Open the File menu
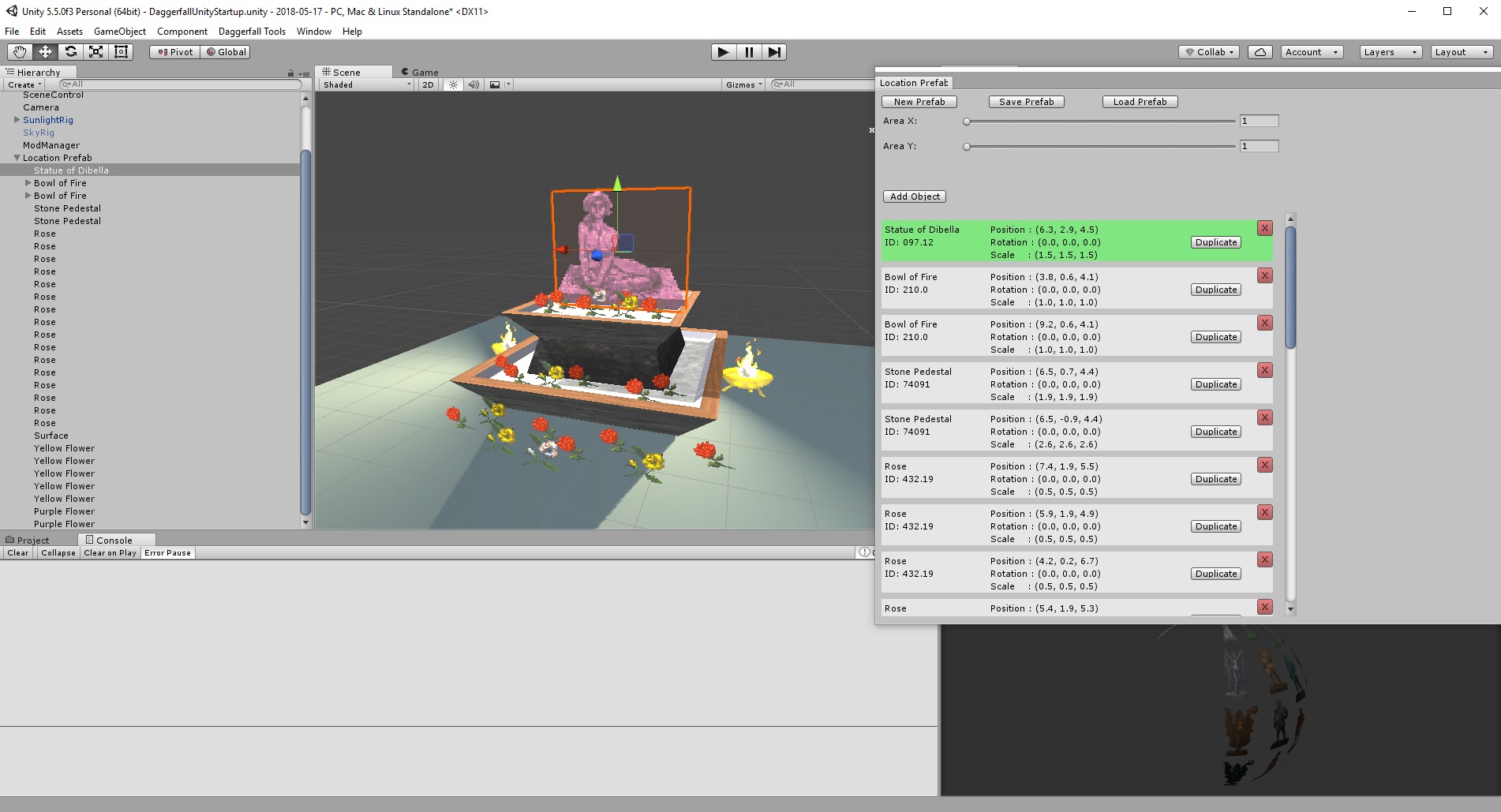Viewport: 1501px width, 812px height. [x=12, y=32]
